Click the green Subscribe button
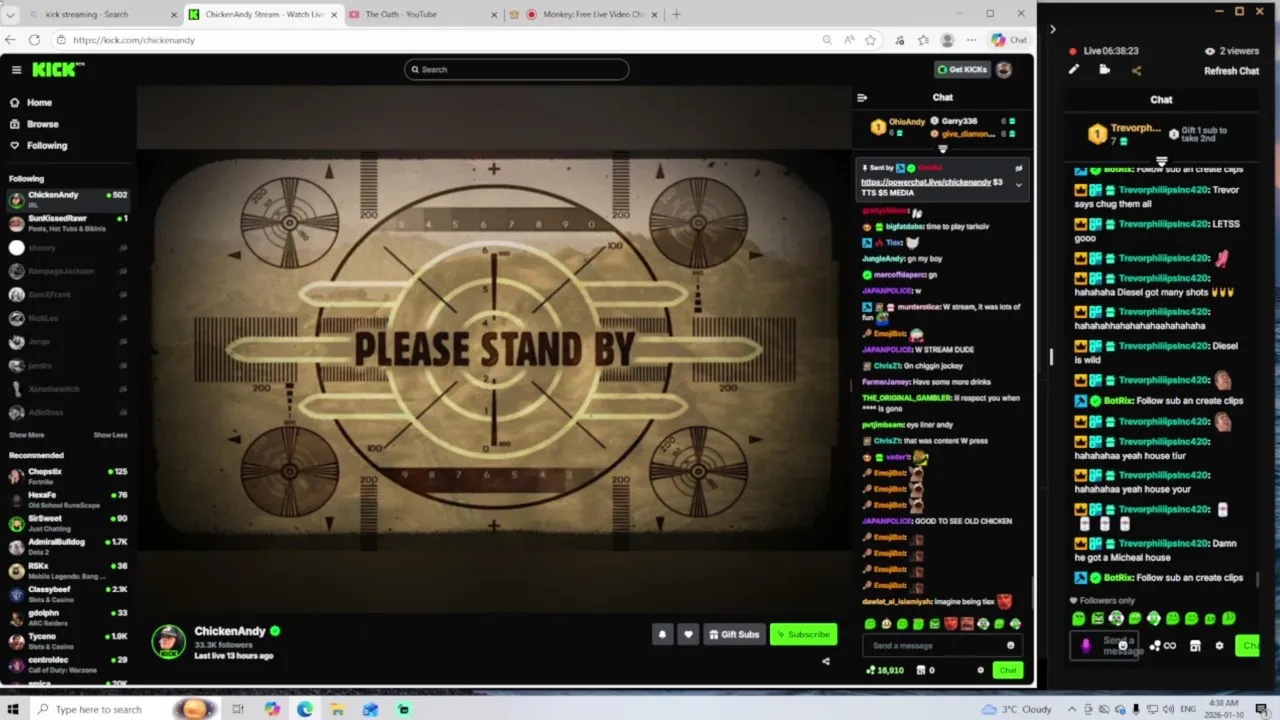This screenshot has height=720, width=1280. (x=803, y=634)
